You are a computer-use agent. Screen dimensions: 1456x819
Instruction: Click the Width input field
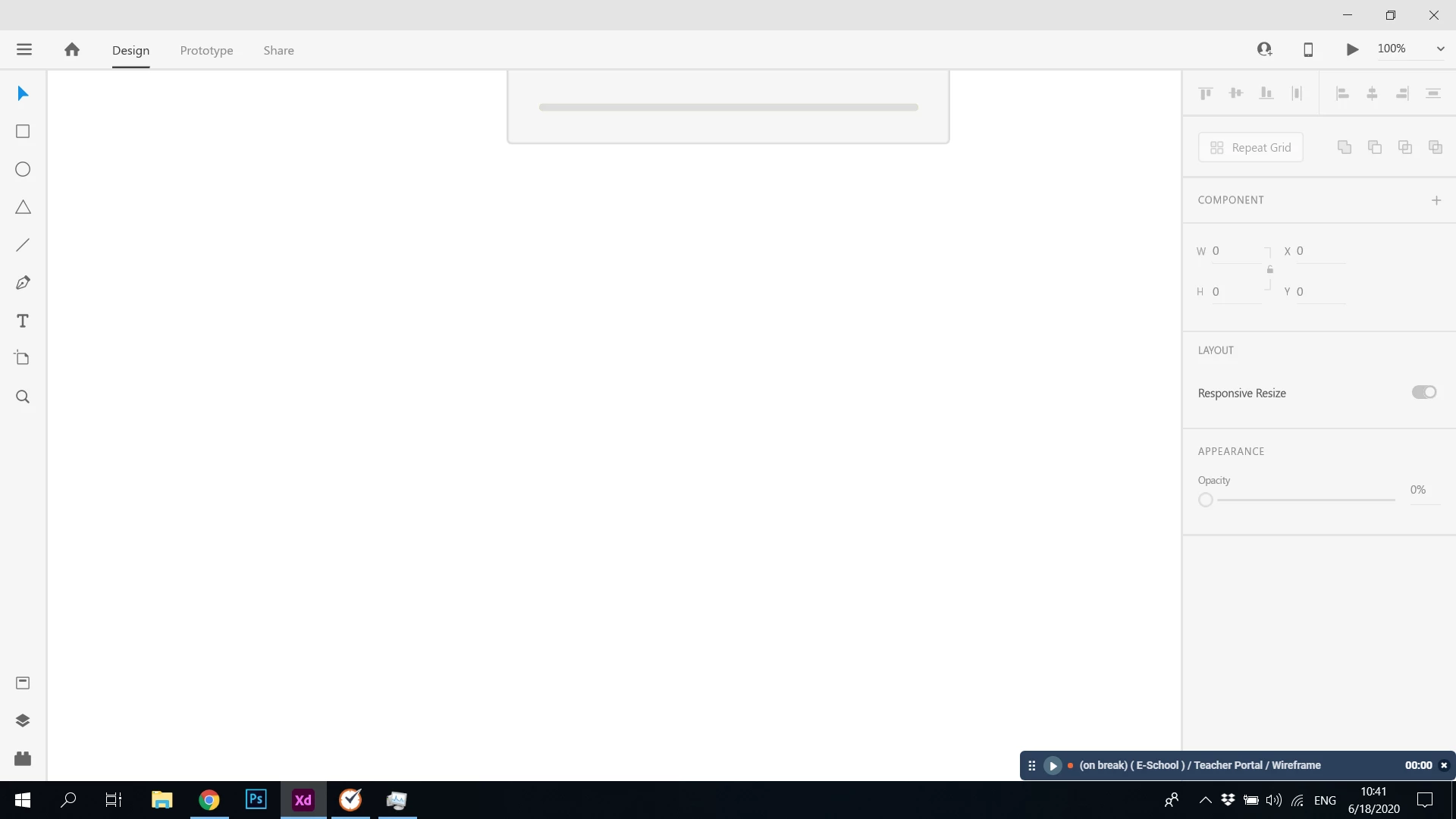coord(1236,251)
